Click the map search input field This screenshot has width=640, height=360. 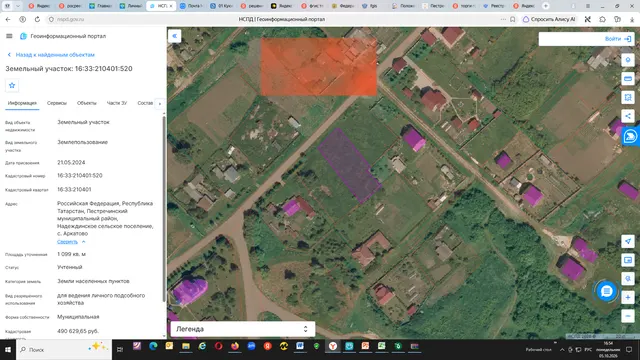click(571, 39)
